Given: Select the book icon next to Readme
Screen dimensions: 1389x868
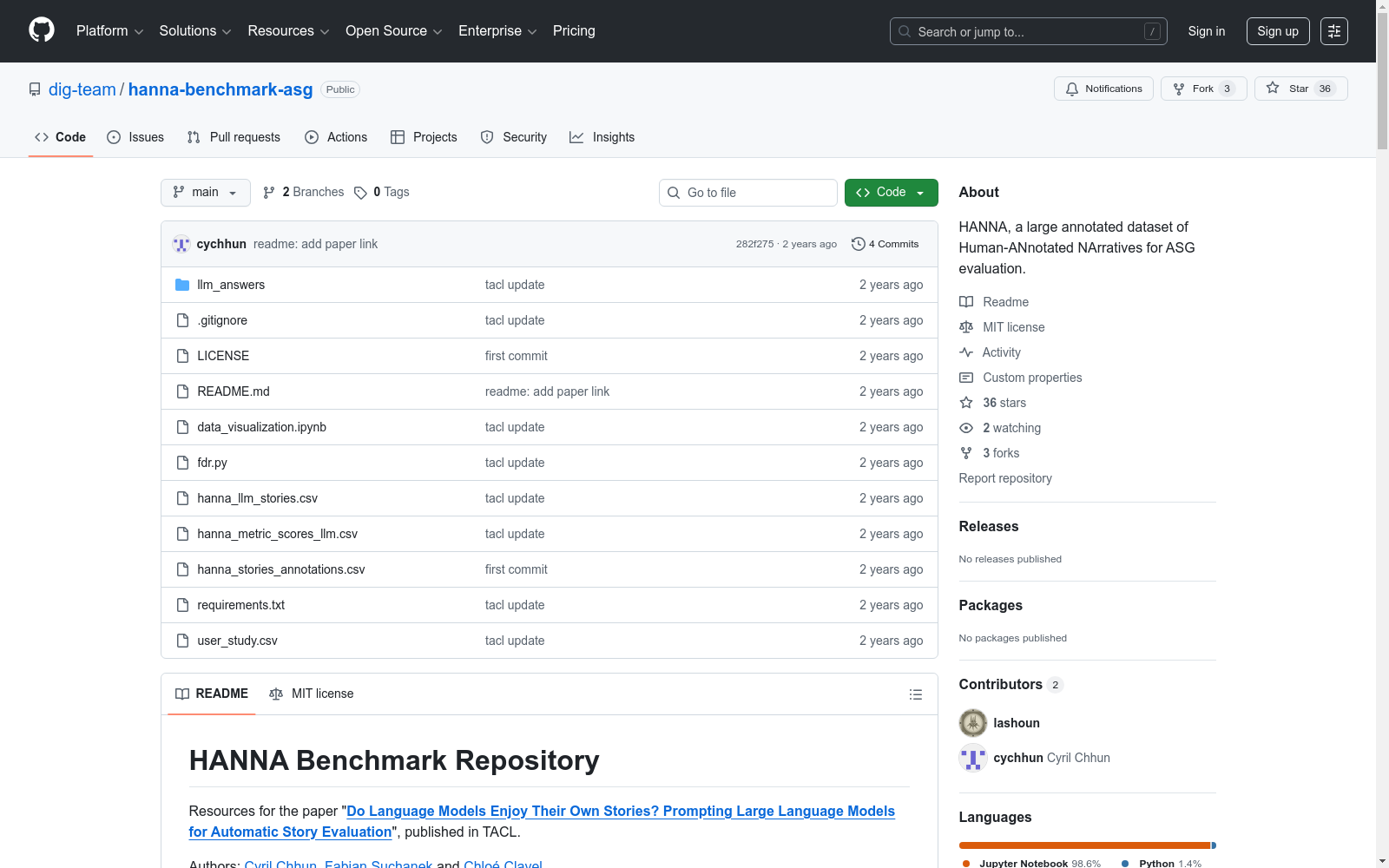Looking at the screenshot, I should [966, 302].
